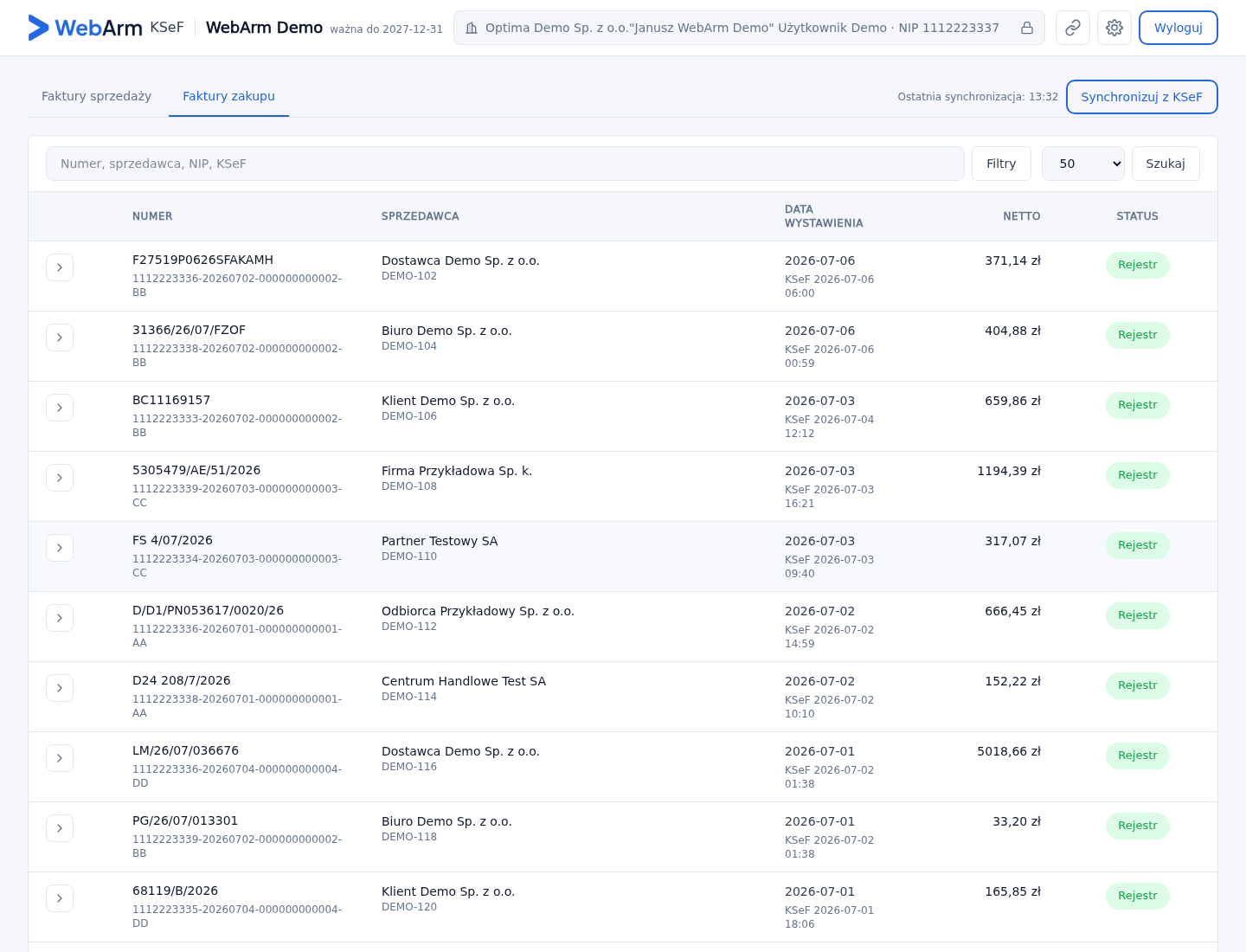Open the Filtry button

click(x=1001, y=164)
